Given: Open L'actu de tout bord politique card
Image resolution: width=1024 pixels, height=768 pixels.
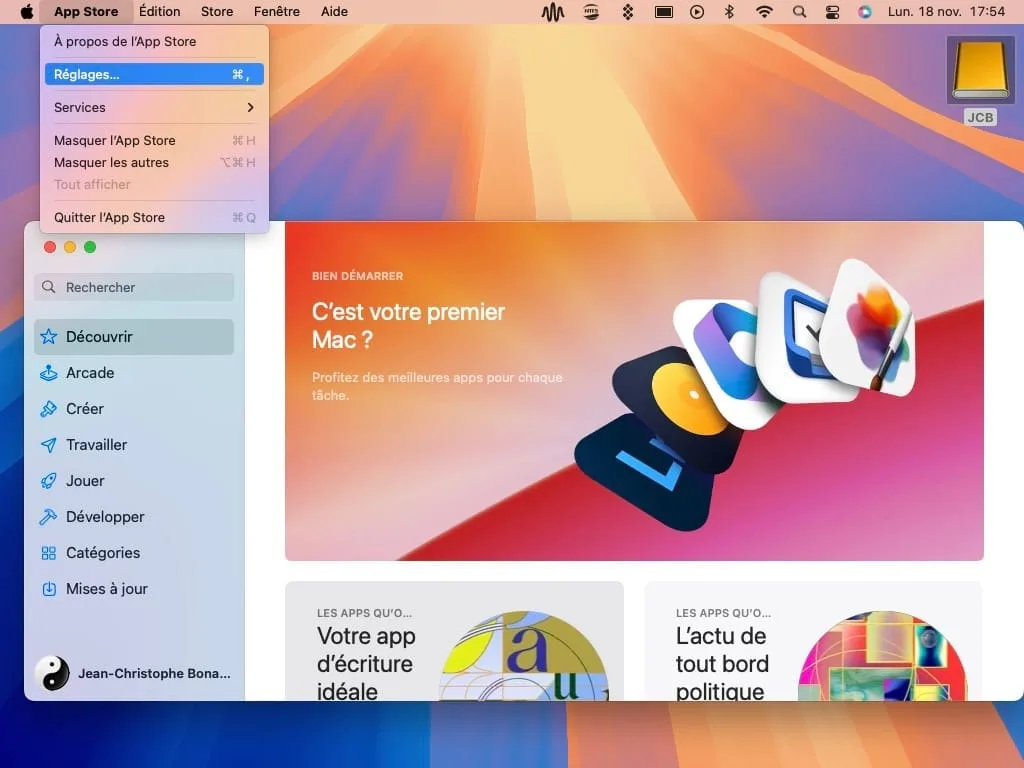Looking at the screenshot, I should point(813,641).
